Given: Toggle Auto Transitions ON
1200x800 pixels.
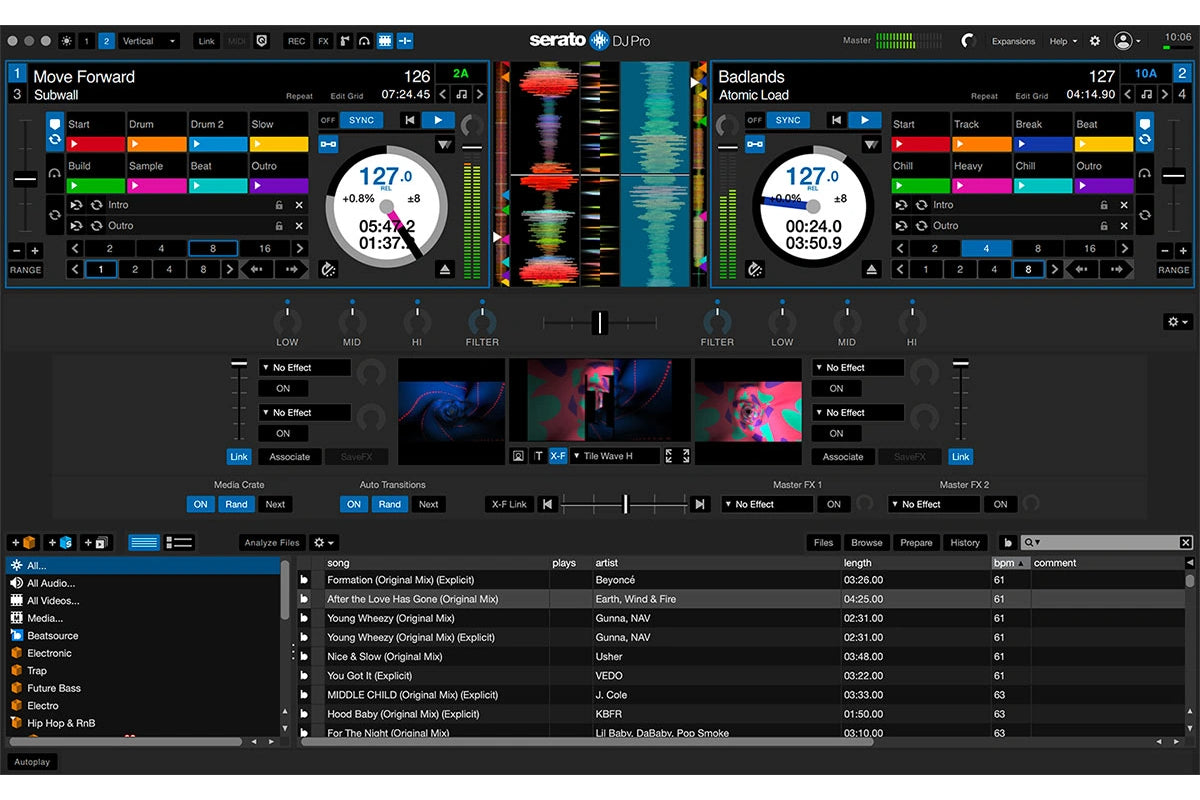Looking at the screenshot, I should [x=353, y=504].
